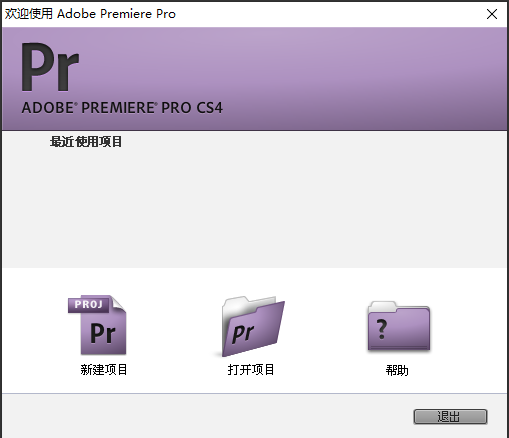Select the 新建项目 text label
This screenshot has height=438, width=509.
click(x=104, y=370)
